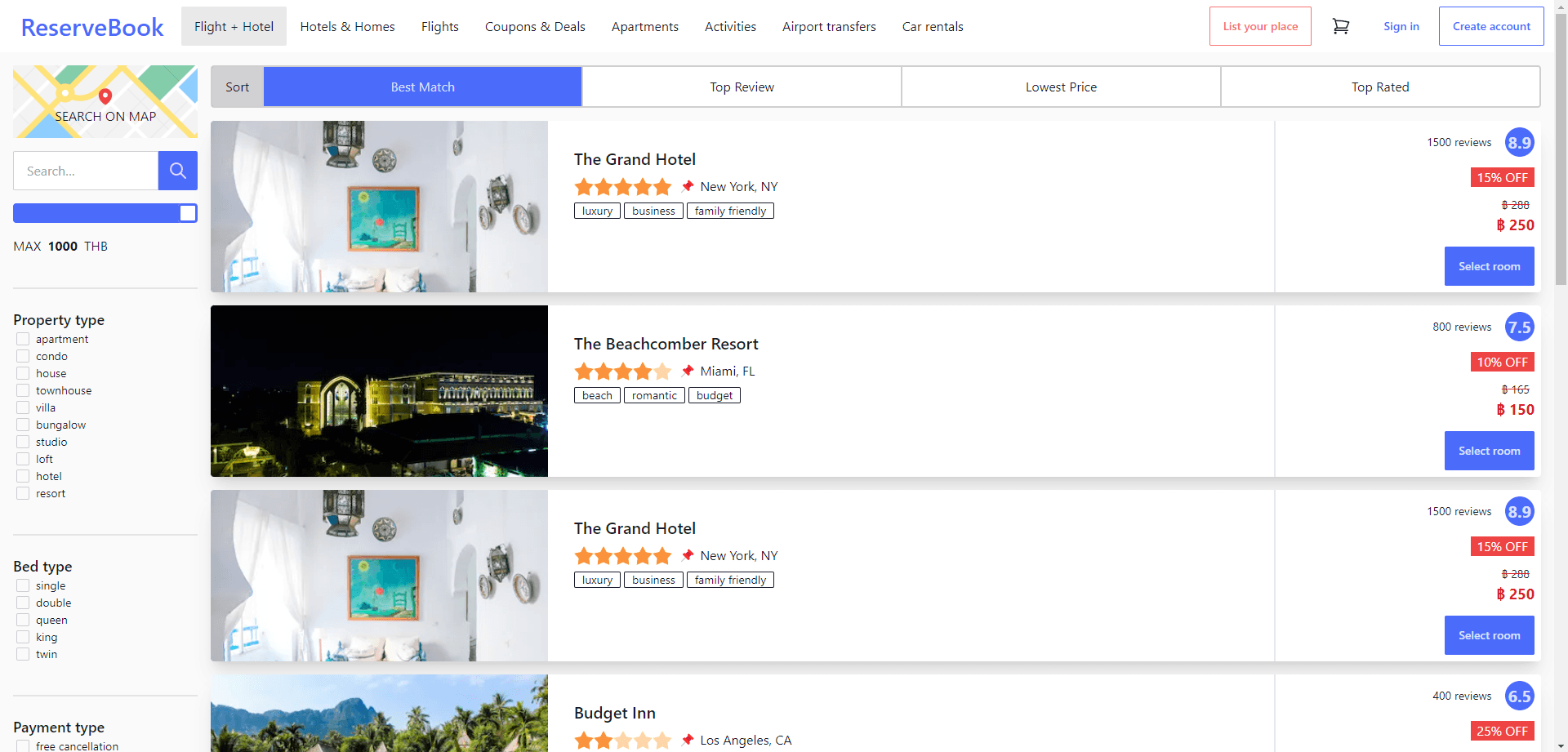The image size is (1568, 752).
Task: Go to Apartments section
Action: (x=644, y=26)
